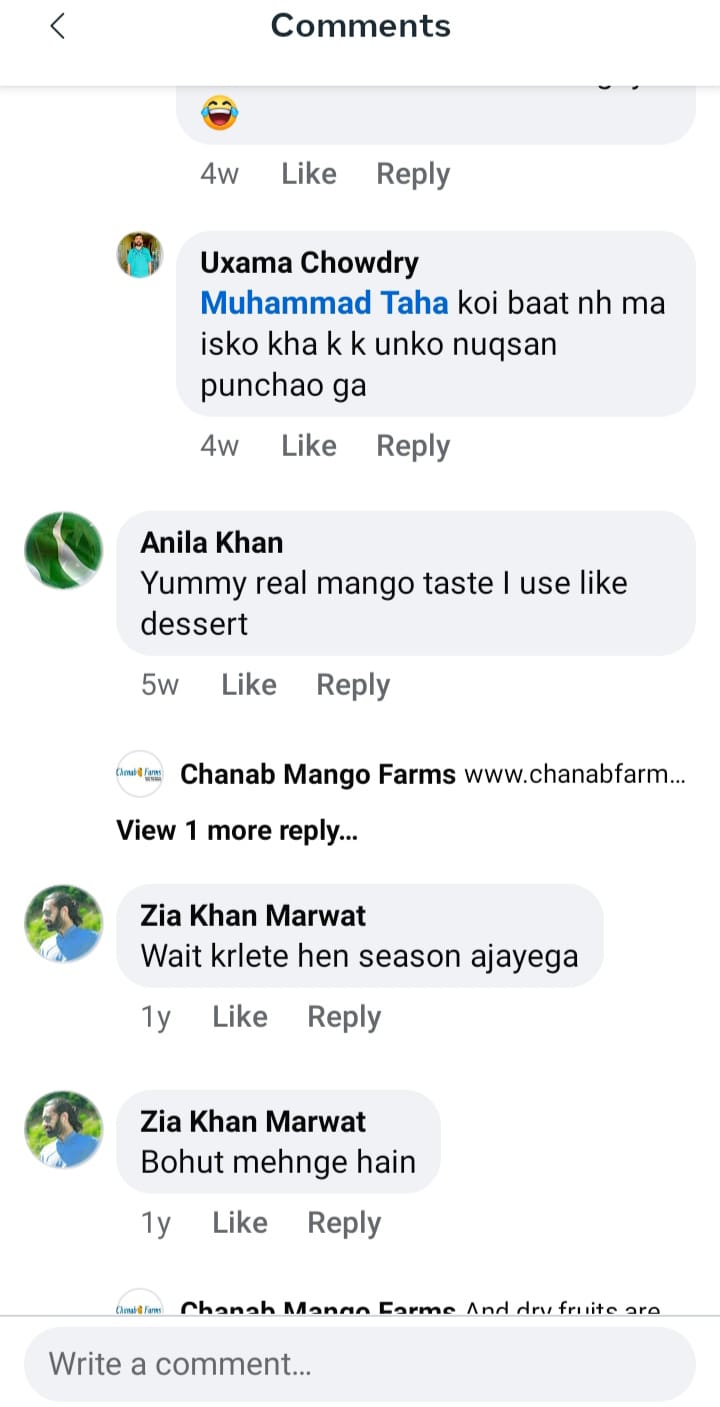Reply to Anila Khan's comment

coord(353,685)
